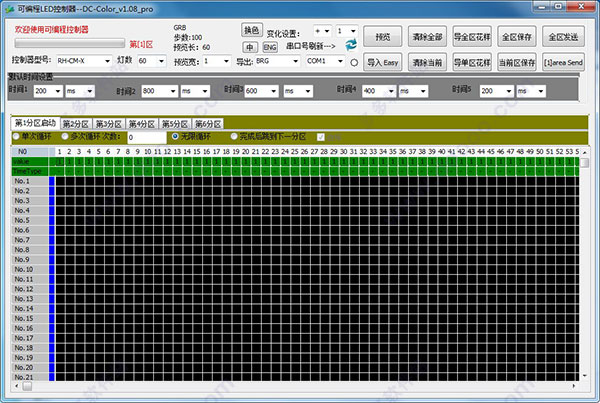Click the 清除当前 button
The height and width of the screenshot is (403, 600).
[x=427, y=62]
